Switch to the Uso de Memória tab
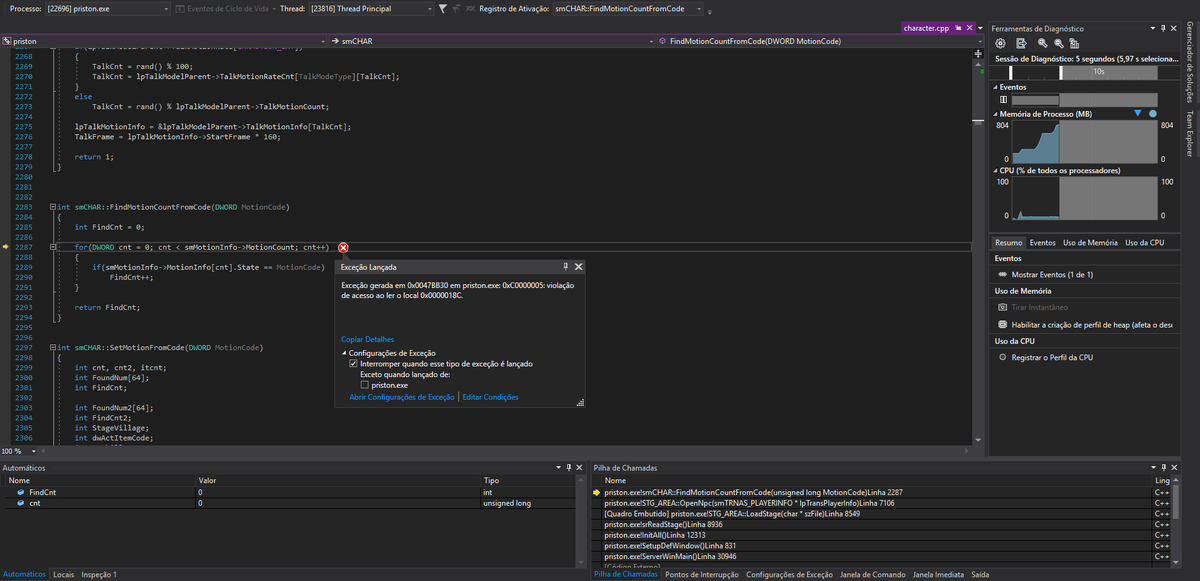Image resolution: width=1200 pixels, height=581 pixels. pyautogui.click(x=1089, y=242)
